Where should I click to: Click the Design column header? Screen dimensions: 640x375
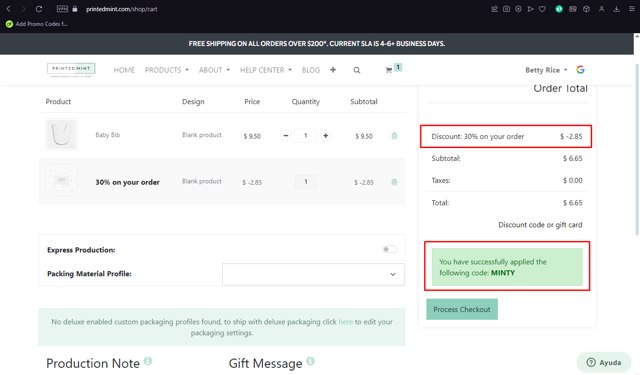[193, 102]
